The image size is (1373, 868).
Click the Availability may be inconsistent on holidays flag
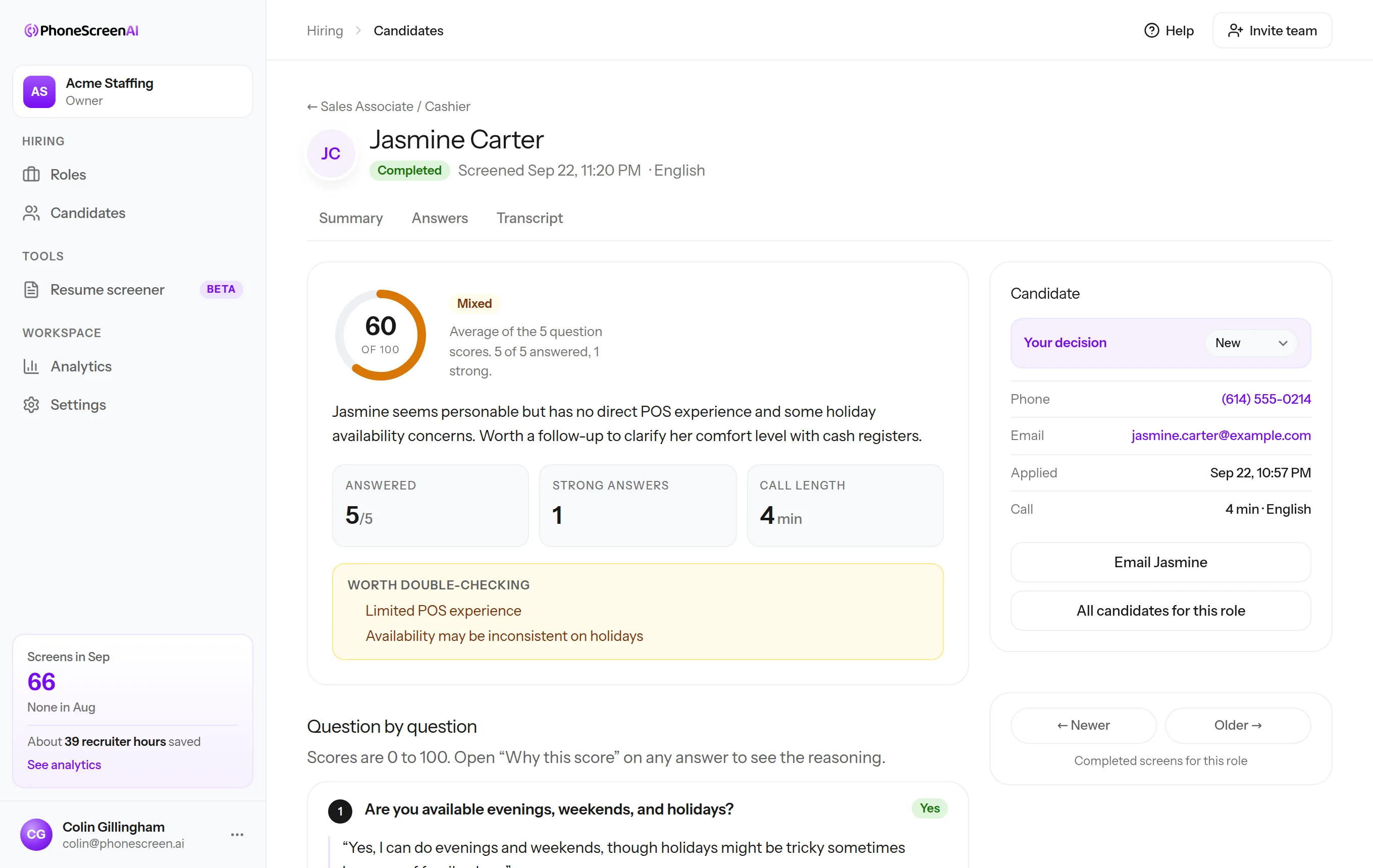click(x=504, y=635)
